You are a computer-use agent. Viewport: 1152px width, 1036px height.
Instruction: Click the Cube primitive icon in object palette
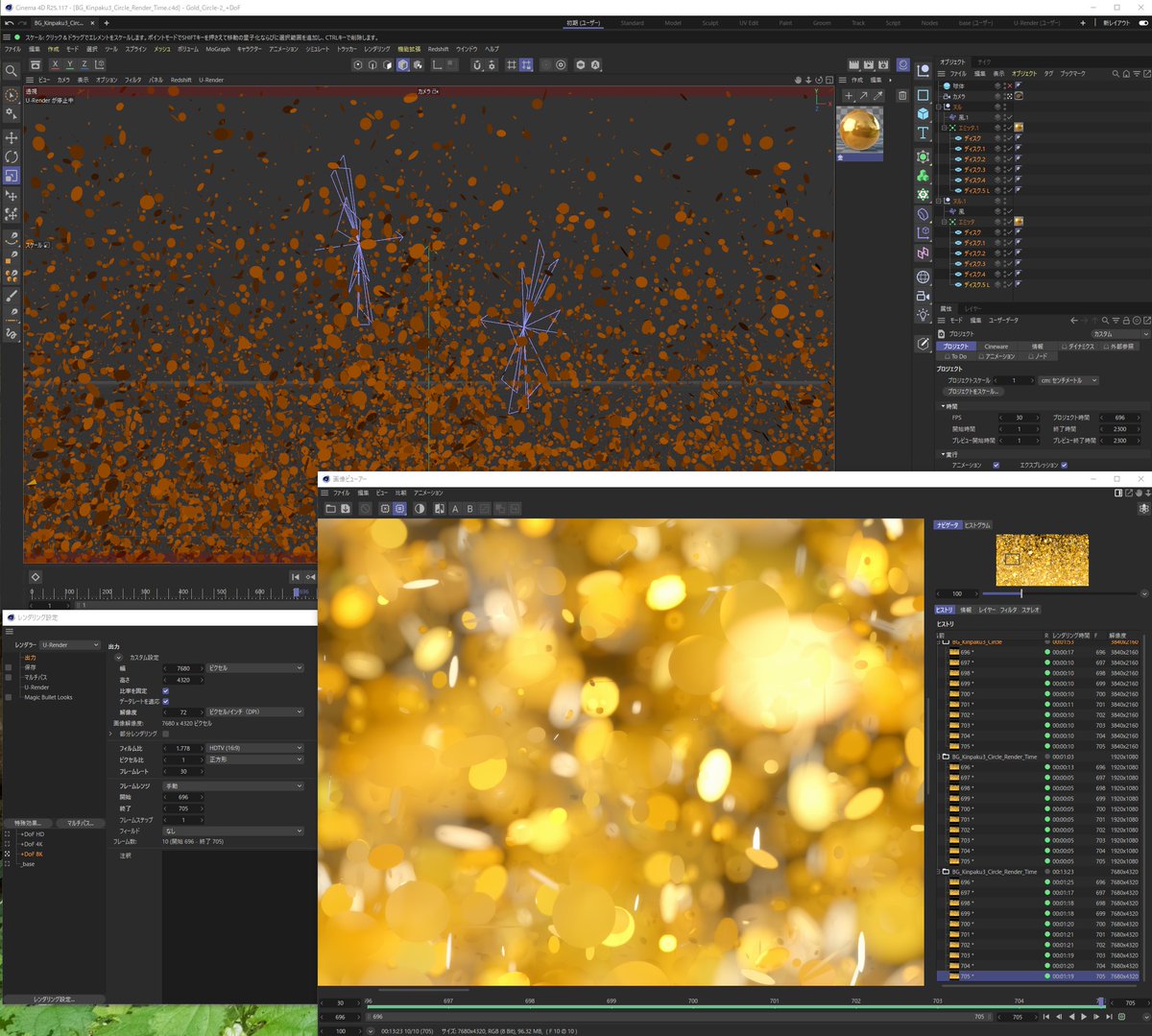pos(923,114)
